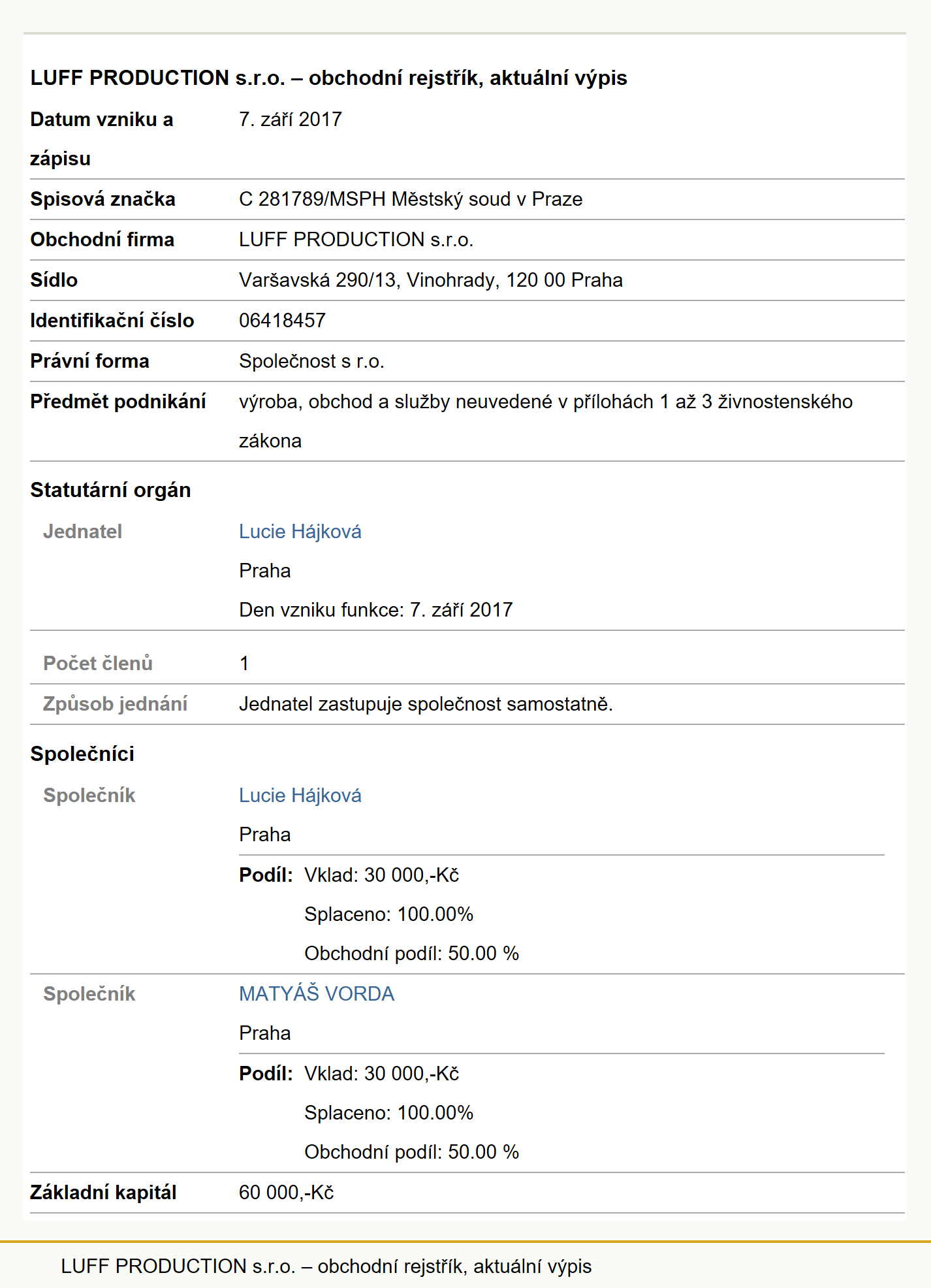
Task: Click Lucie Hájková's Vklad 30 000,-Kč
Action: tap(381, 875)
